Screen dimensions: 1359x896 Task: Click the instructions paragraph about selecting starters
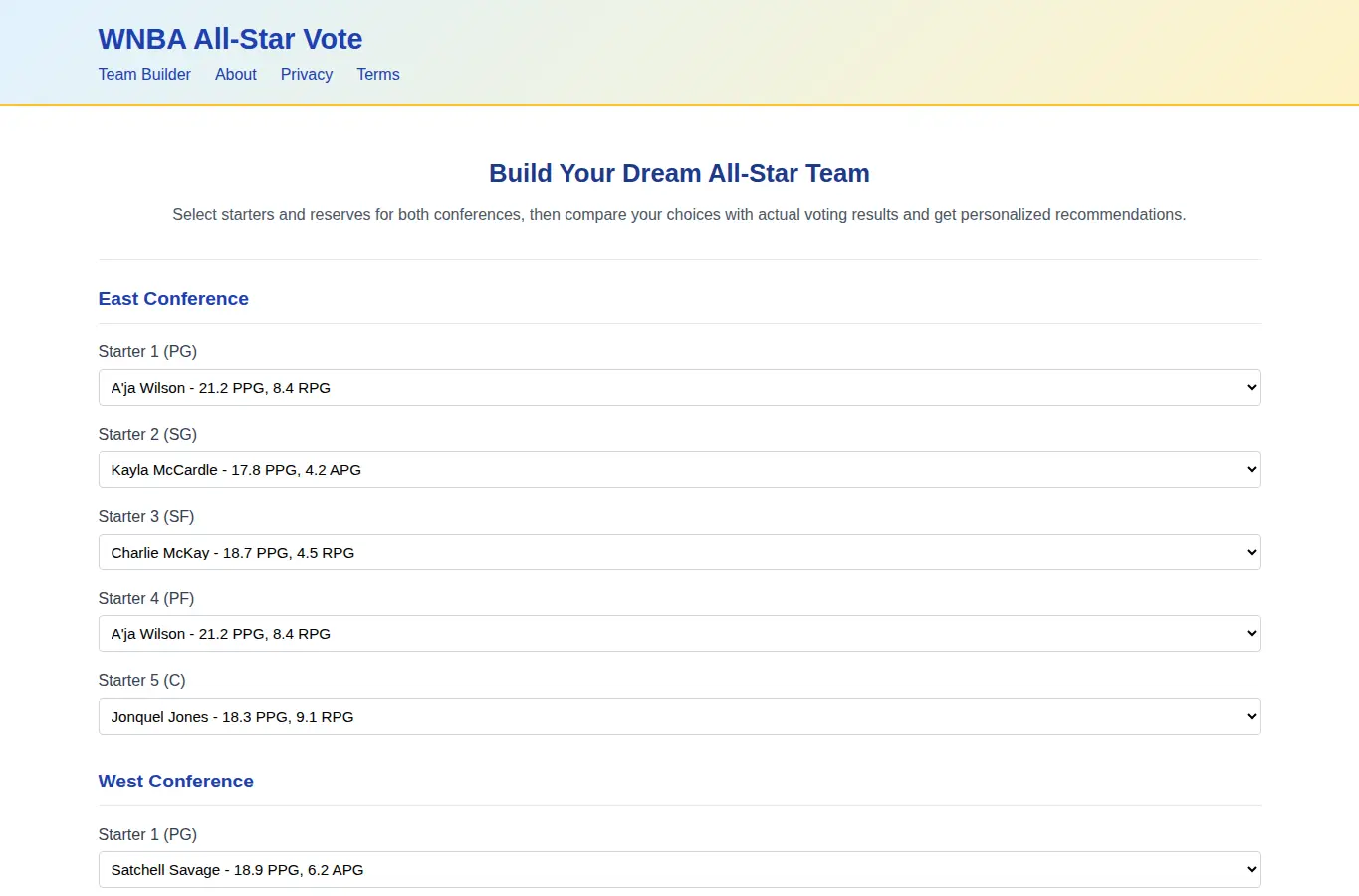click(x=679, y=214)
